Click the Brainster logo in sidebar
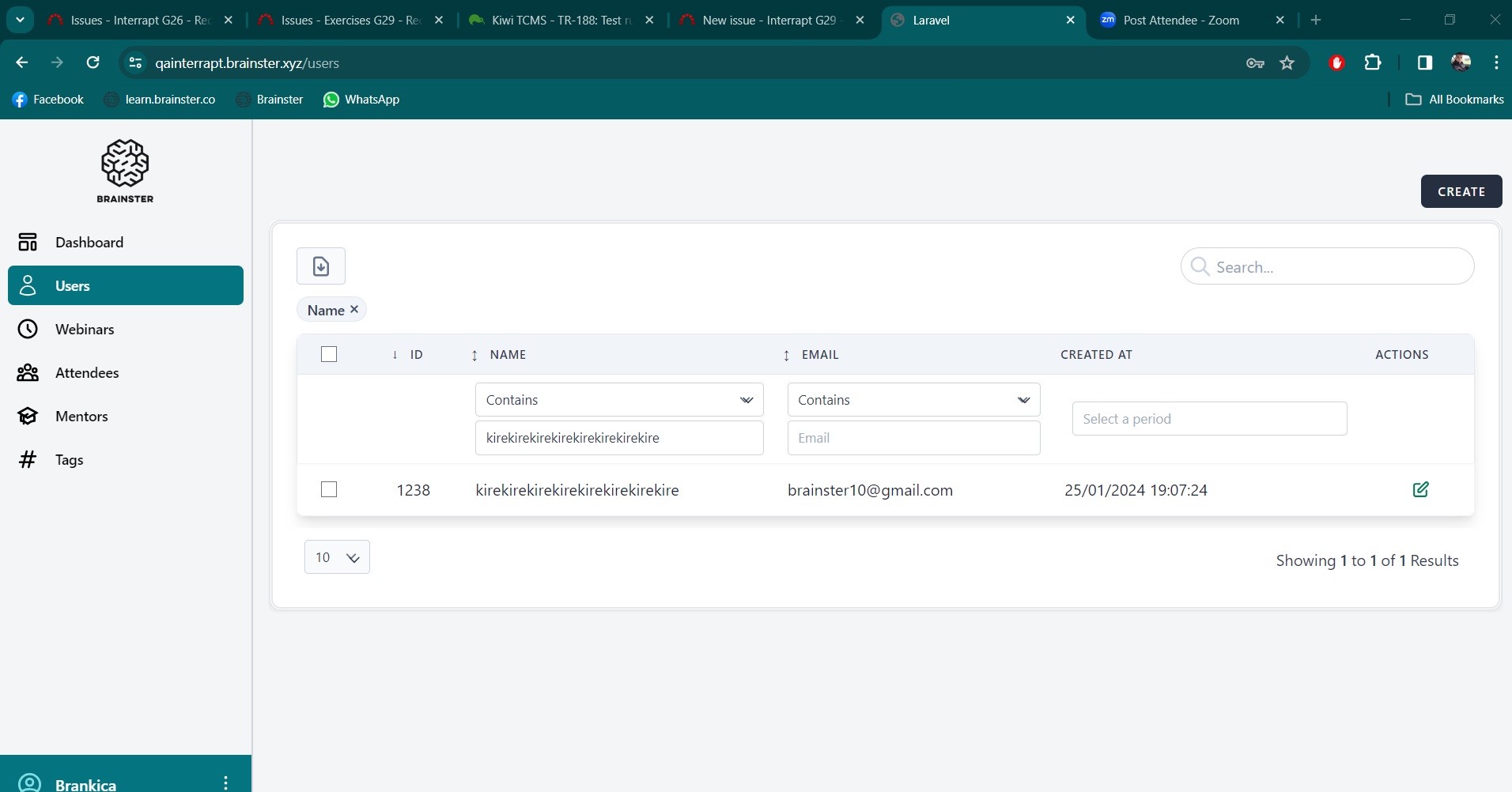This screenshot has width=1512, height=792. tap(125, 171)
